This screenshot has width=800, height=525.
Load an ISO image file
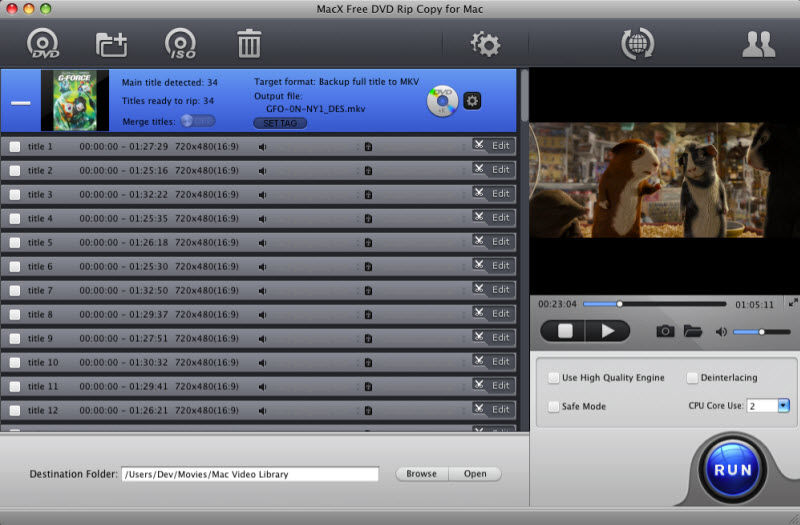(x=181, y=44)
